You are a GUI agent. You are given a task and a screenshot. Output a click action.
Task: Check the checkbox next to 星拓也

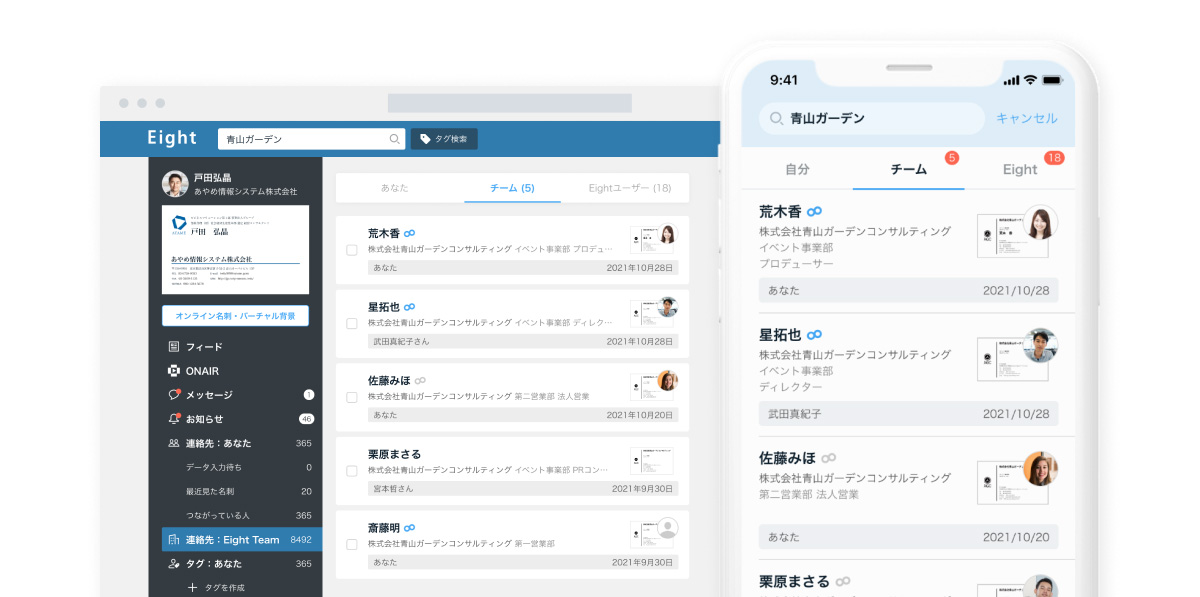(351, 322)
